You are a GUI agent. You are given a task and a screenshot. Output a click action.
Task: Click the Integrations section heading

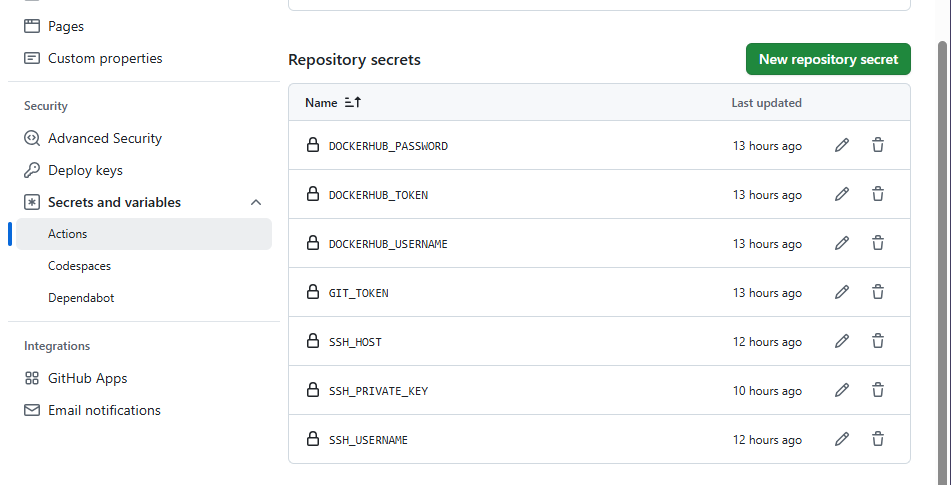57,346
